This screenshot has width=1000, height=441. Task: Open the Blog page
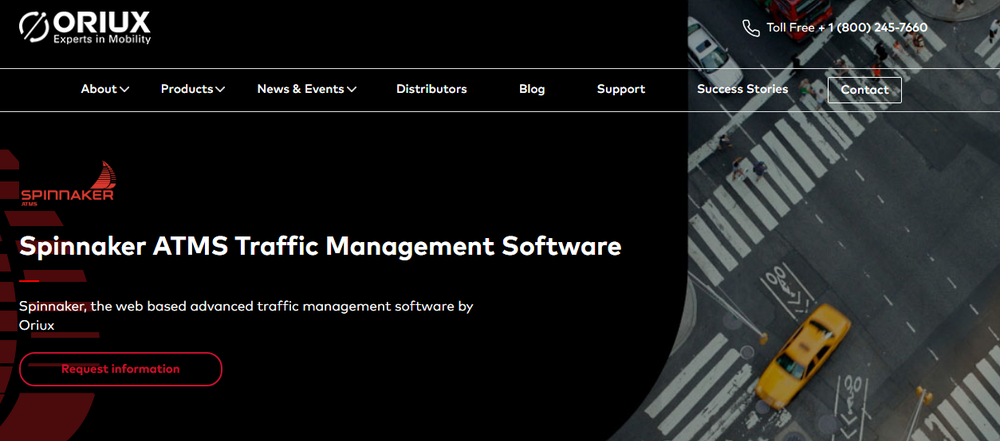coord(532,89)
